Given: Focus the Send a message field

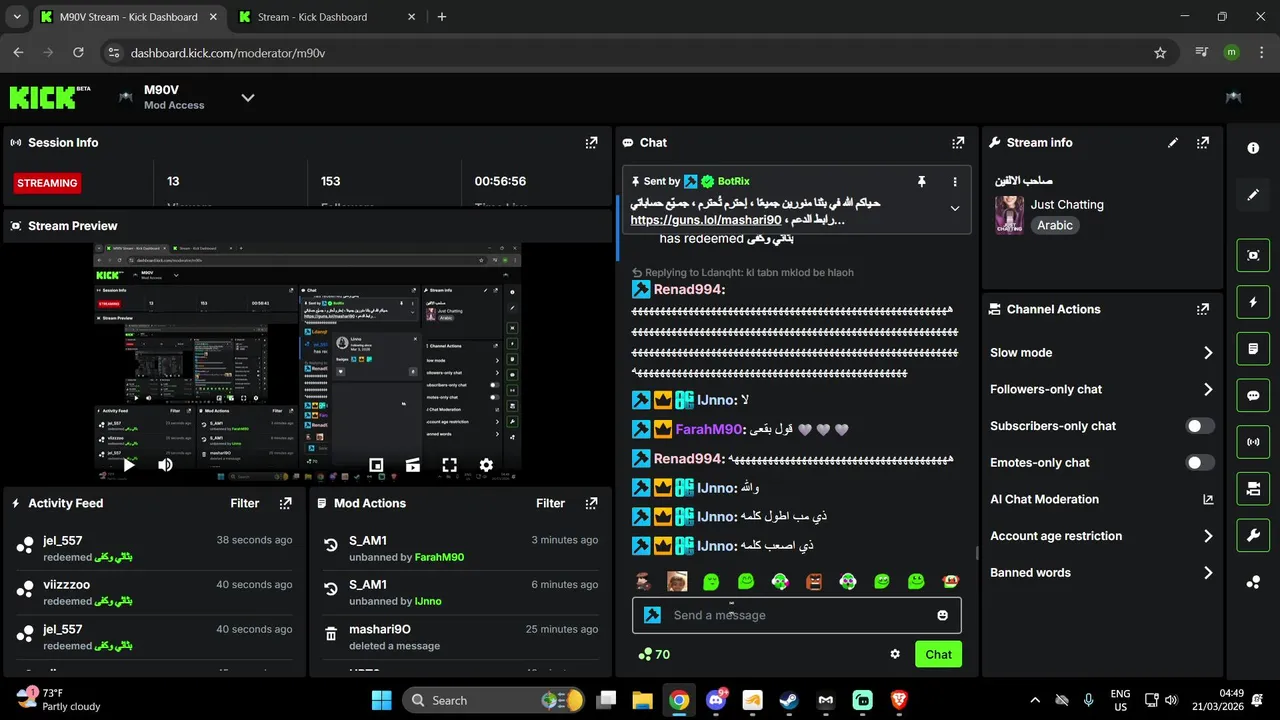Looking at the screenshot, I should click(x=797, y=615).
